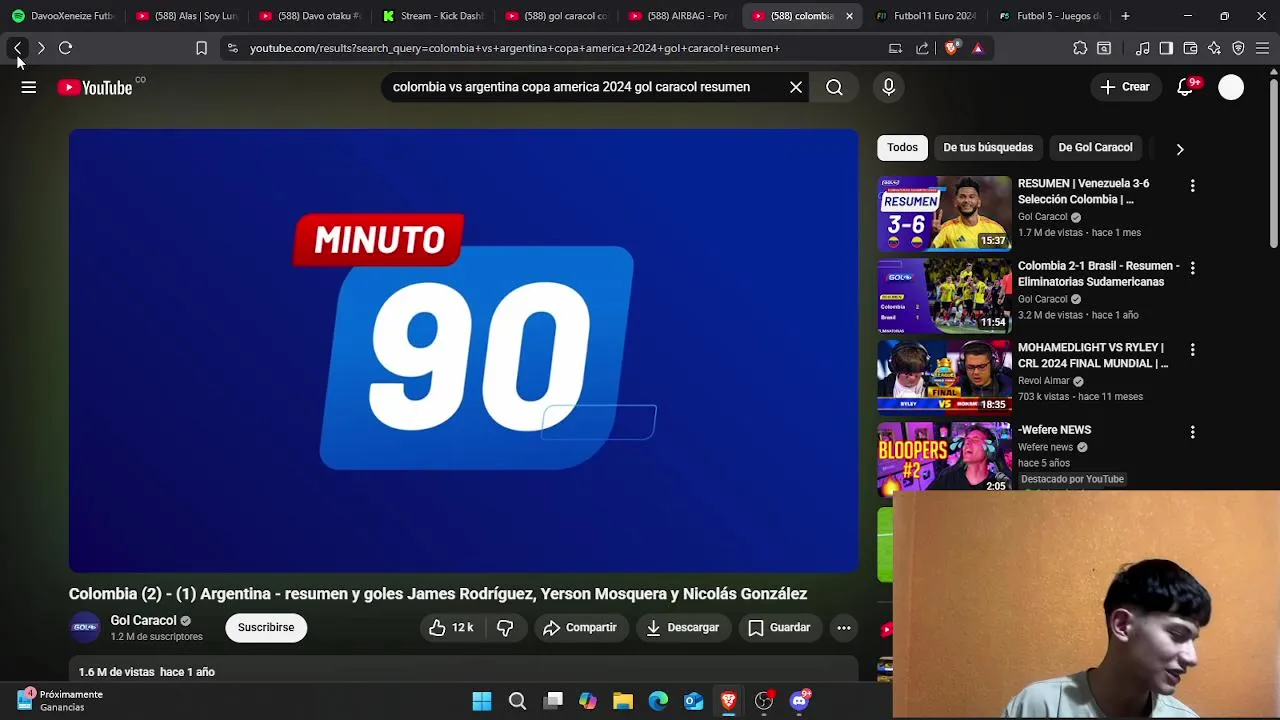
Task: Open a new browser tab
Action: click(1125, 16)
